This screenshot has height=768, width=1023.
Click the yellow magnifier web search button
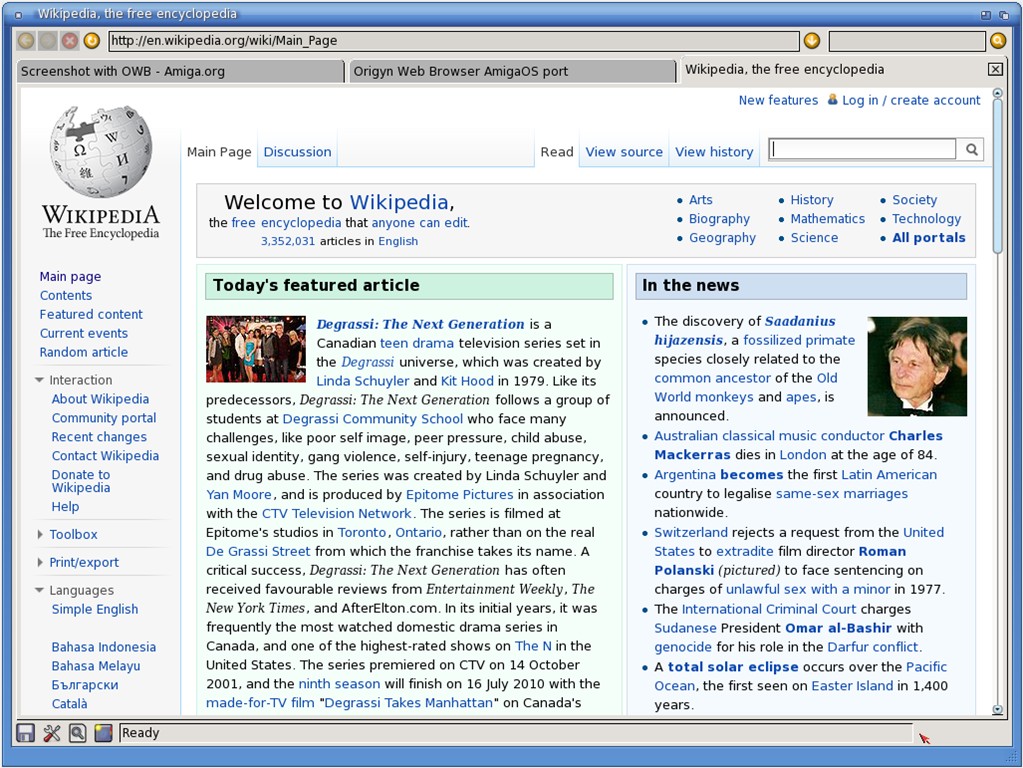point(998,40)
